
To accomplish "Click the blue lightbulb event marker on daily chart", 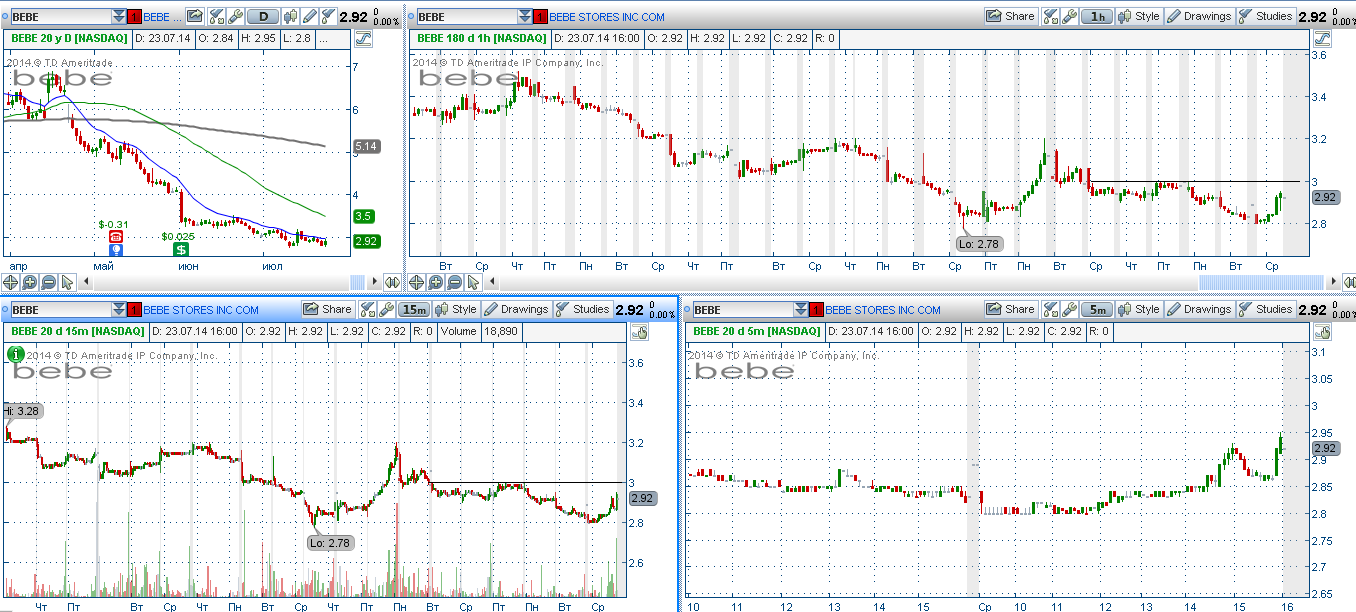I will tap(116, 250).
